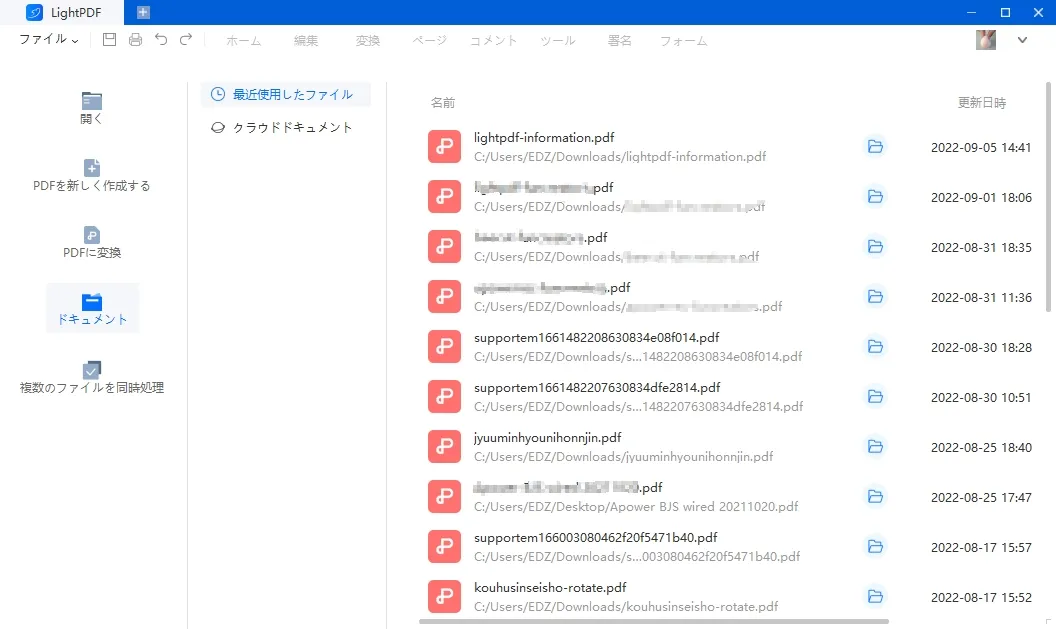Viewport: 1056px width, 629px height.
Task: Open the ツール menu tab
Action: click(x=557, y=41)
